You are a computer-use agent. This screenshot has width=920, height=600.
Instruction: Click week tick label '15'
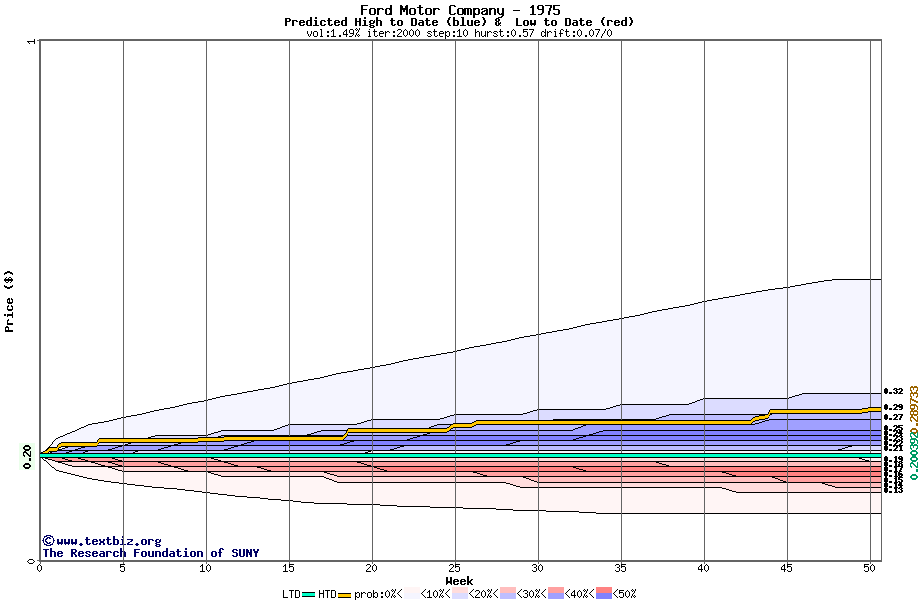(288, 568)
